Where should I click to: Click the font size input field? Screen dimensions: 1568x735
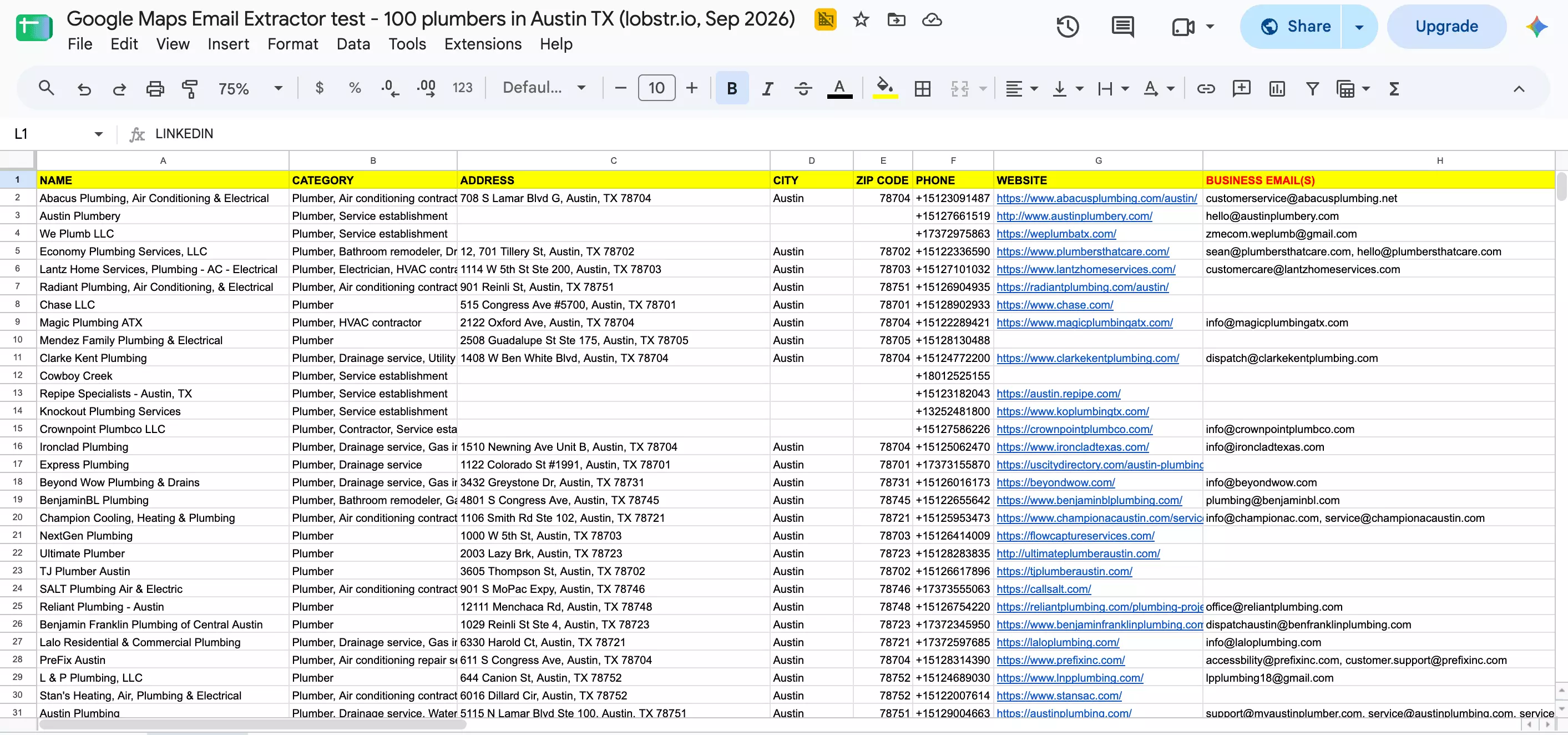pos(656,88)
